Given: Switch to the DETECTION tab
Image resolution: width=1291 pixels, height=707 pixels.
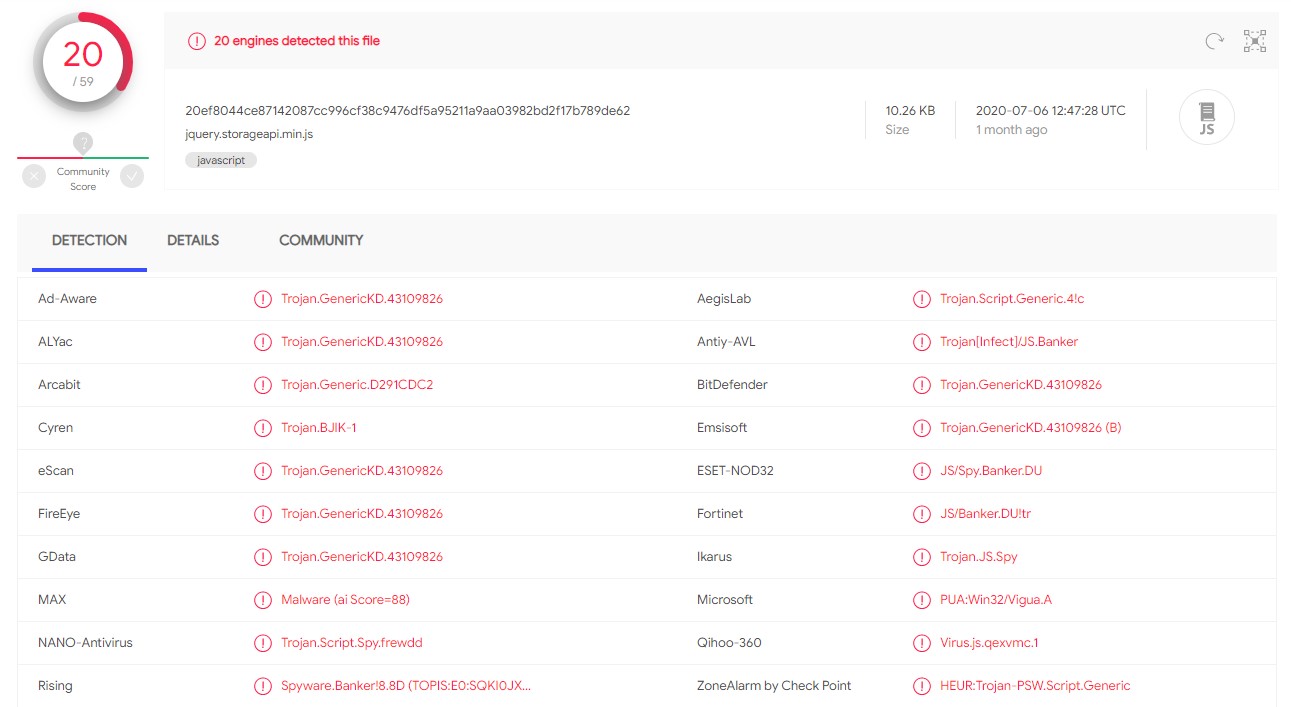Looking at the screenshot, I should point(89,241).
